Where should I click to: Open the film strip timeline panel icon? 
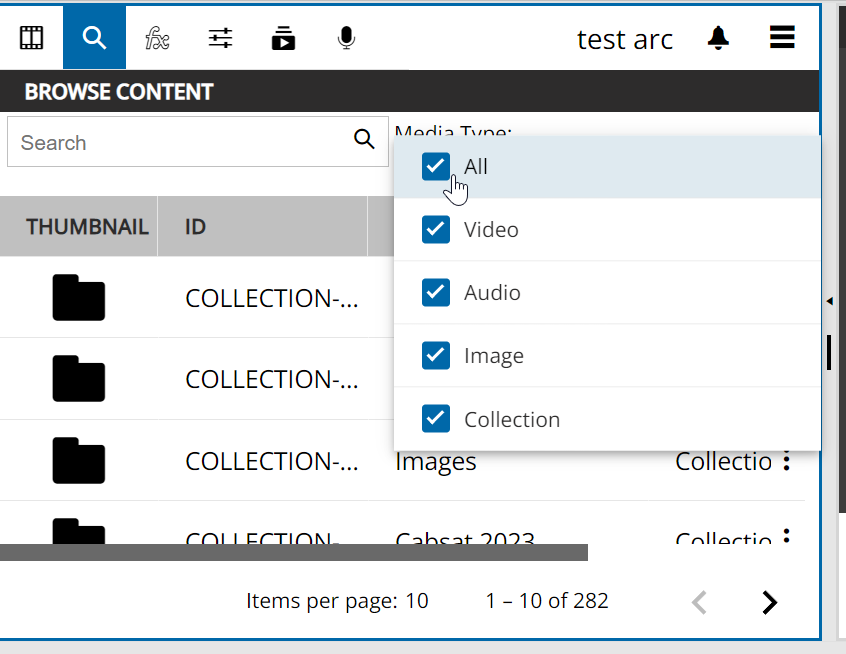[x=31, y=38]
